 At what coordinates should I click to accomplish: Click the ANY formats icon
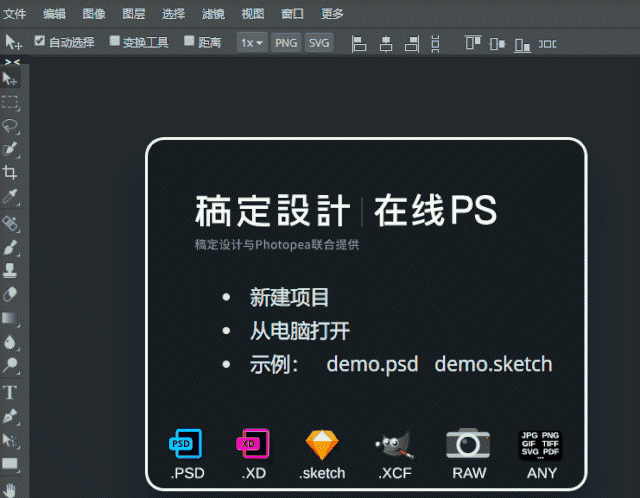pyautogui.click(x=540, y=445)
